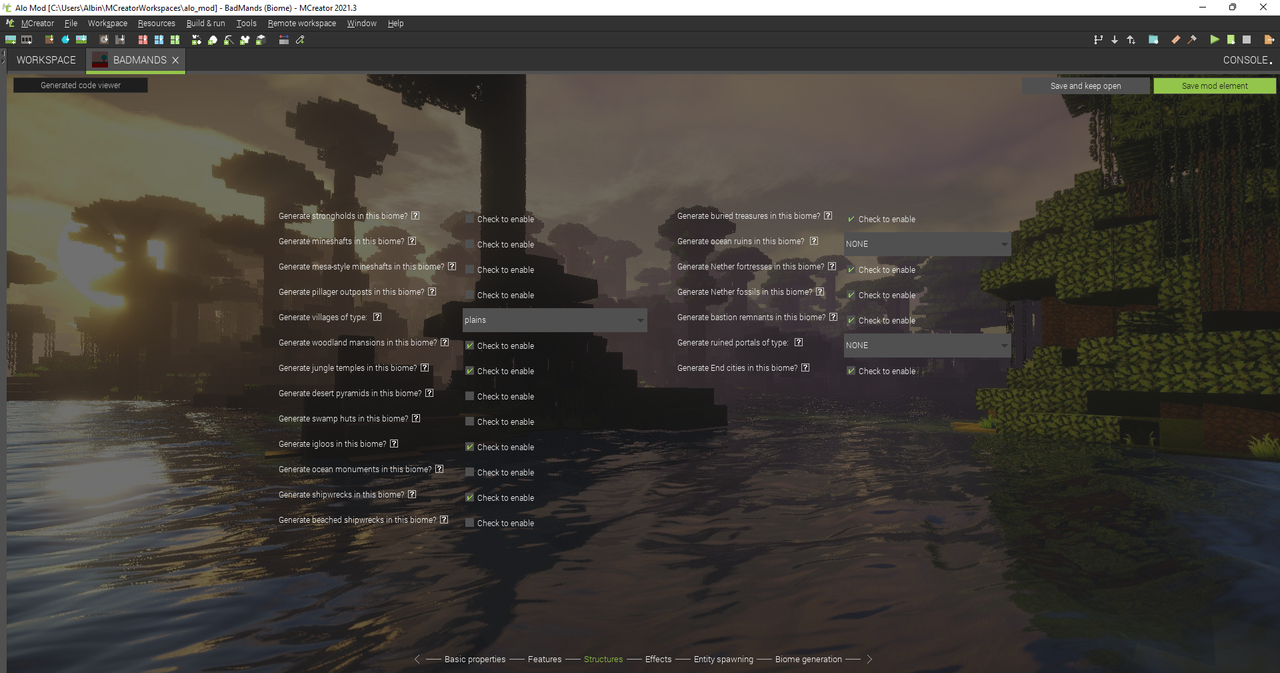The image size is (1280, 673).
Task: Enable the Generate strongholds checkbox
Action: pos(469,218)
